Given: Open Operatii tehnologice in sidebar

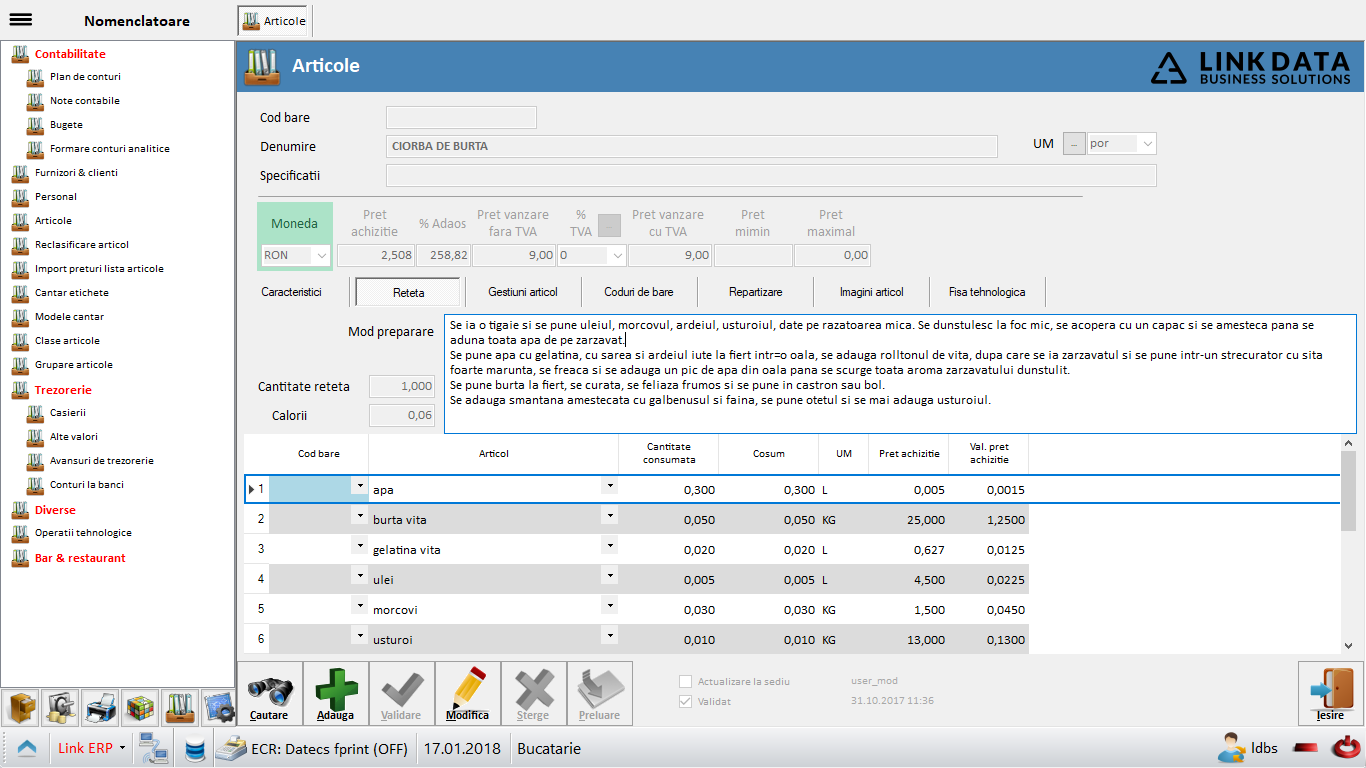Looking at the screenshot, I should point(83,532).
